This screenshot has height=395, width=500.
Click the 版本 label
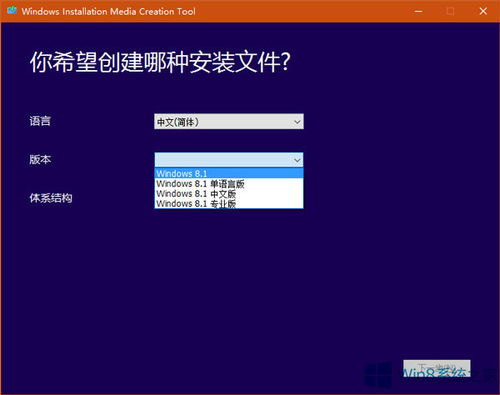(40, 159)
